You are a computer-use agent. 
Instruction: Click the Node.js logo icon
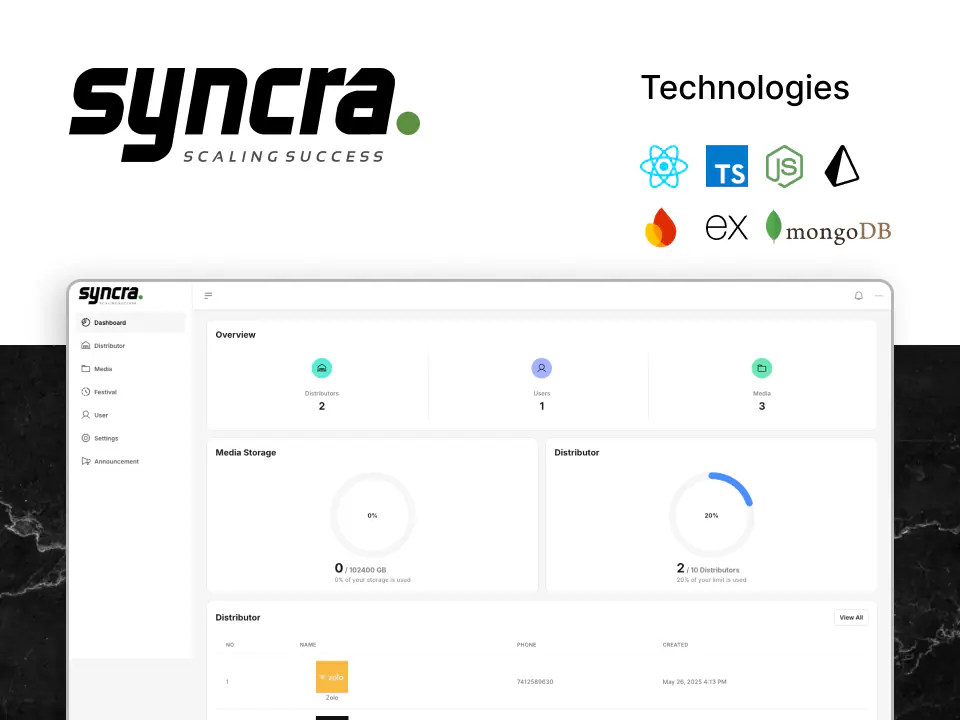(784, 167)
